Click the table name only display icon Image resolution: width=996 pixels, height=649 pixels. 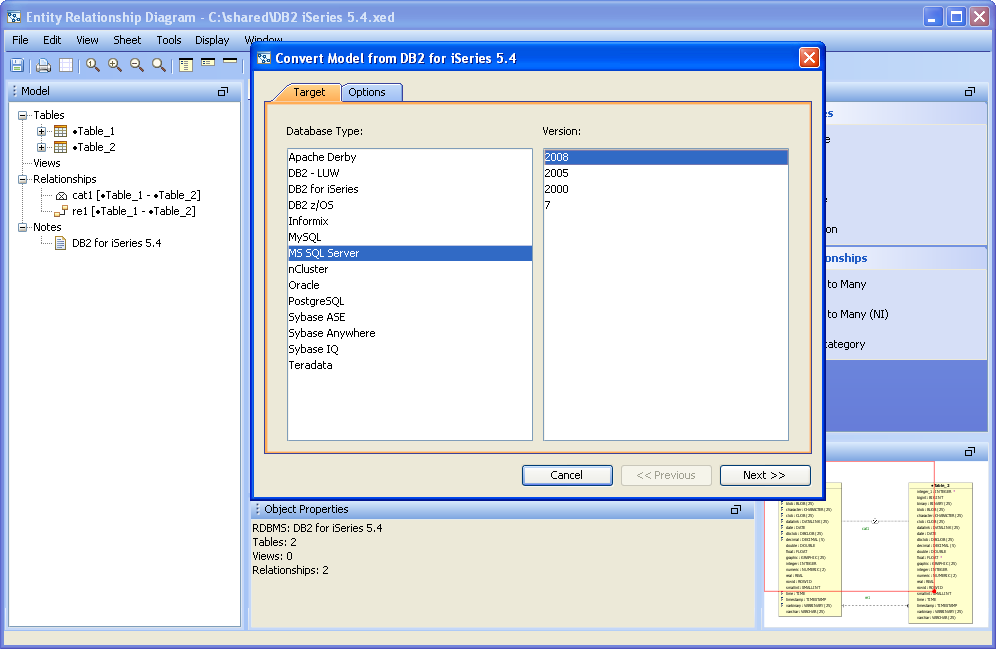tap(230, 61)
